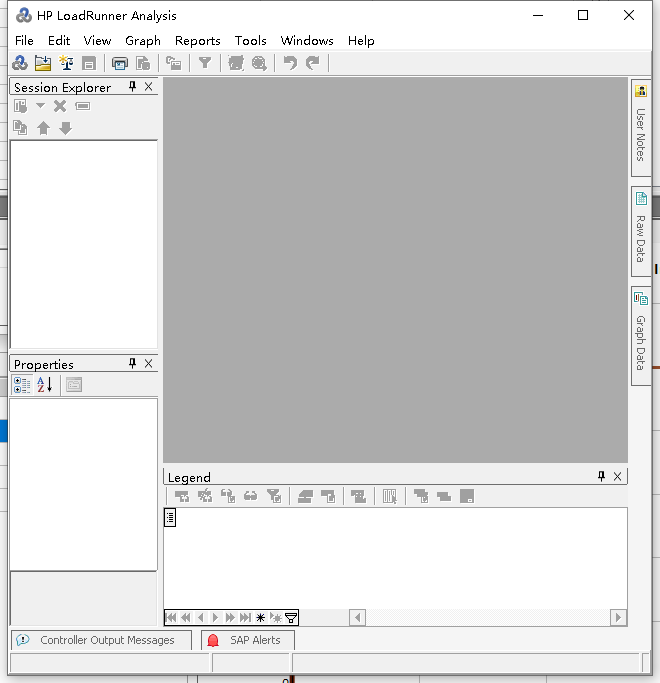Screen dimensions: 660x683
Task: Toggle alphabetical A-Z sort in Properties
Action: tap(44, 385)
